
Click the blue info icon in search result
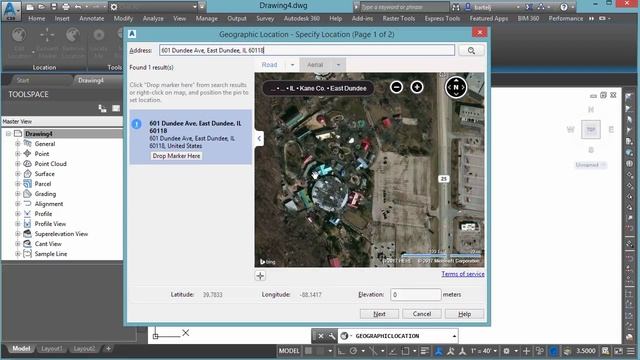coord(137,124)
